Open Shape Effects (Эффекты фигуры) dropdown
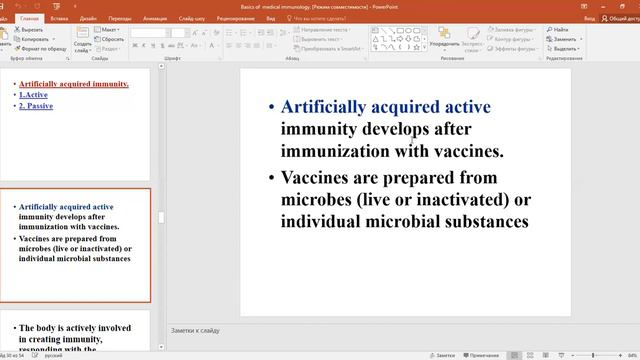This screenshot has width=640, height=360. pos(512,49)
